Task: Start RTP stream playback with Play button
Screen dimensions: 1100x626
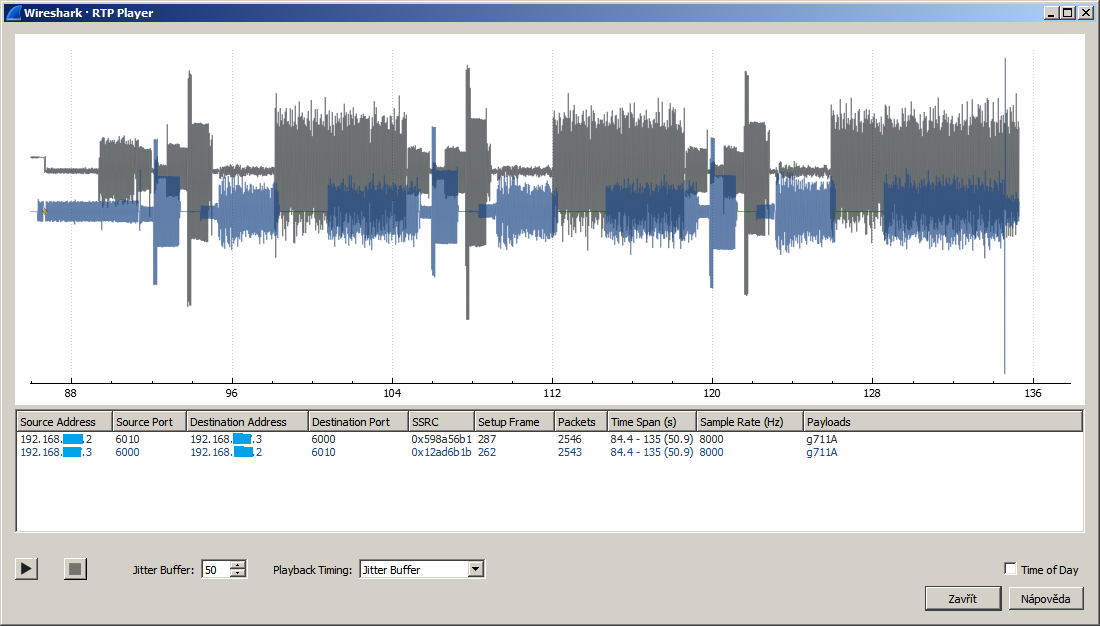Action: (27, 568)
